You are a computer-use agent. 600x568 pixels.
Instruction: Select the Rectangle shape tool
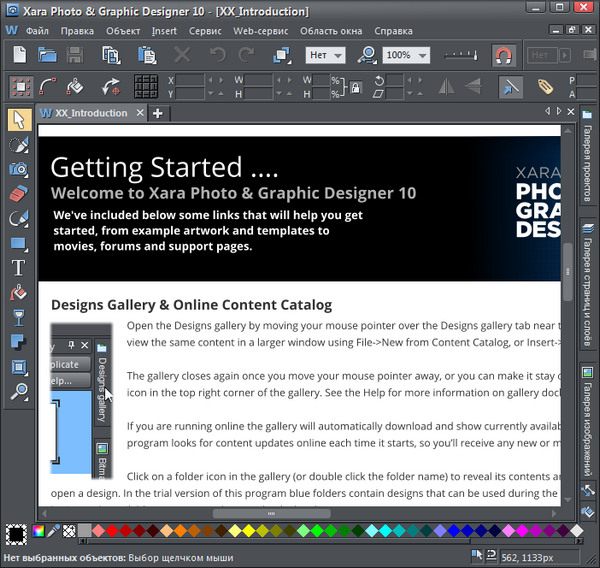pos(18,243)
